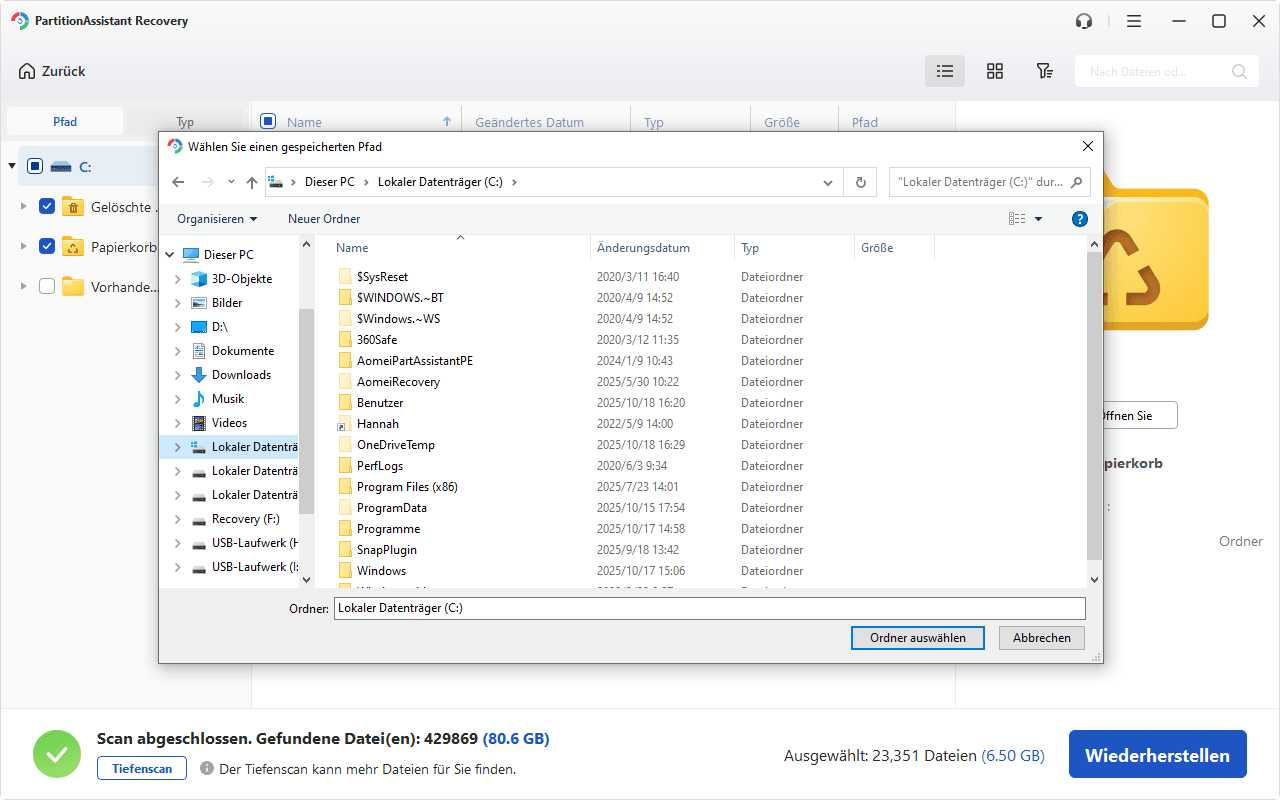Select the AomeiPartAssistantPE folder

pos(414,361)
